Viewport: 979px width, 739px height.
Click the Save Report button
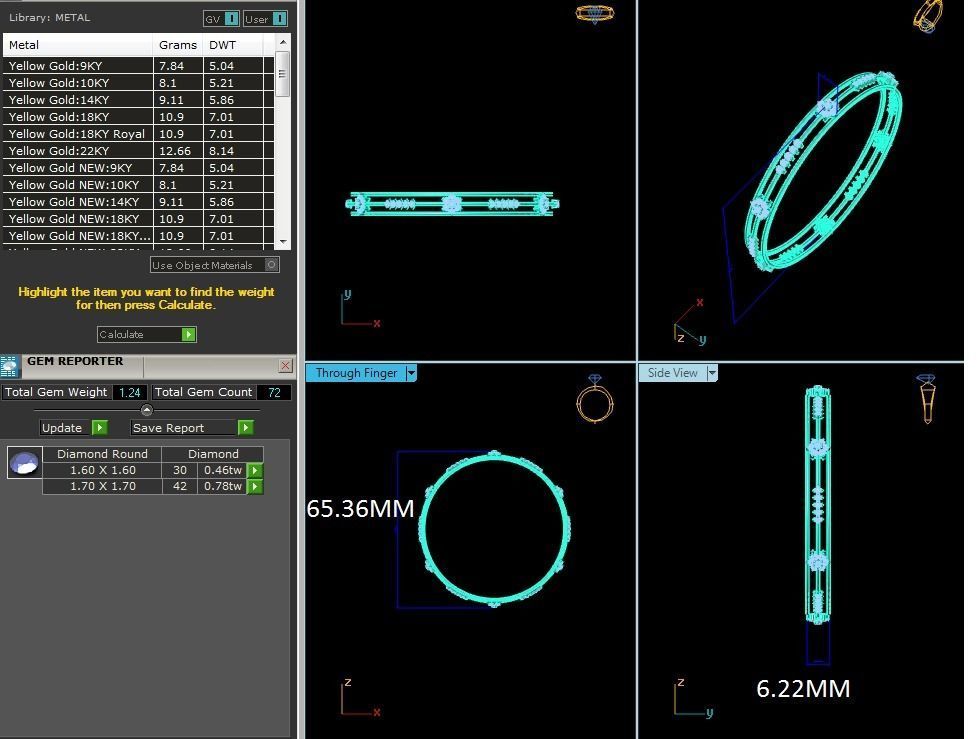pyautogui.click(x=192, y=428)
